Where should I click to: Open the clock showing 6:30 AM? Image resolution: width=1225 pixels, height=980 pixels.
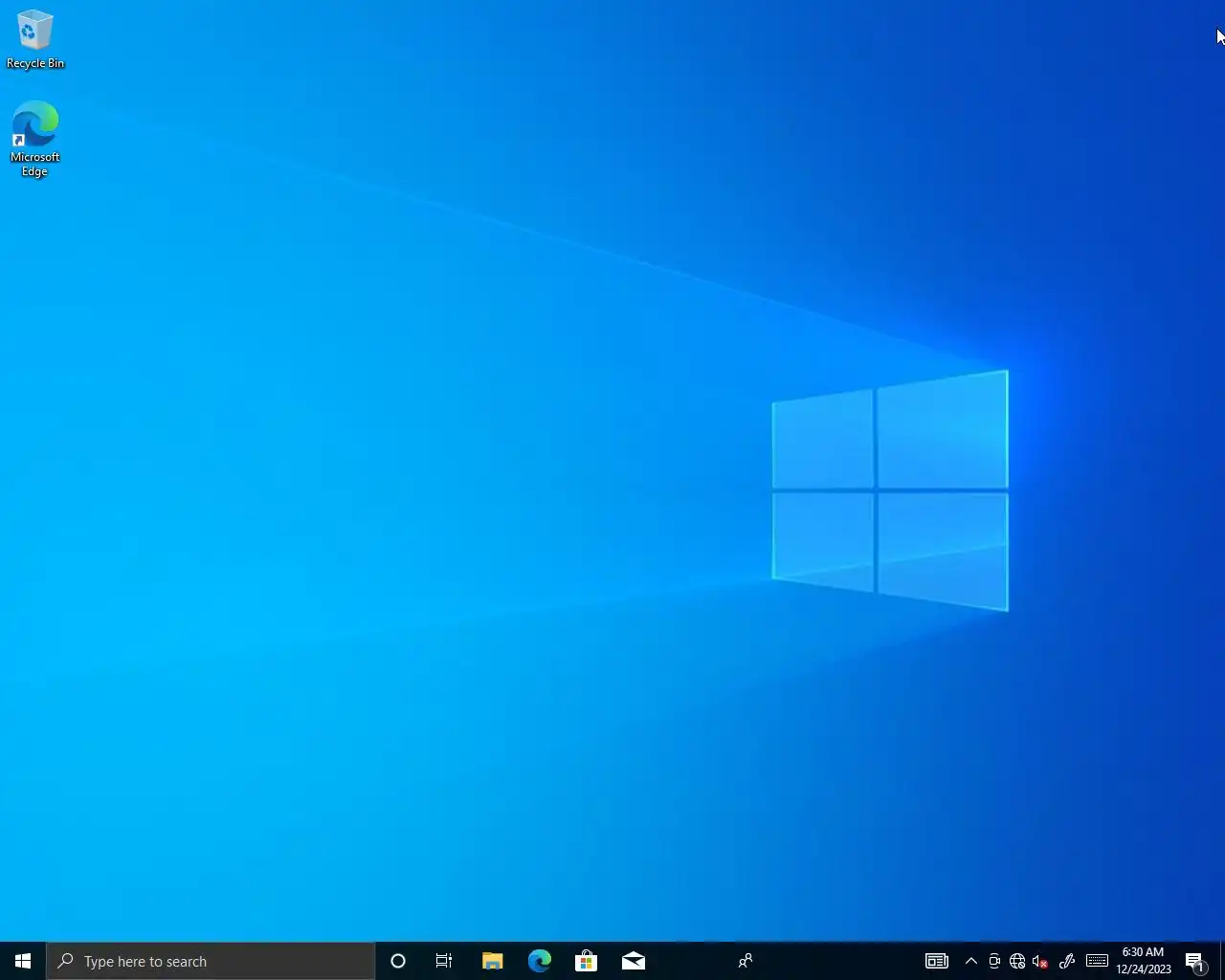[x=1144, y=961]
